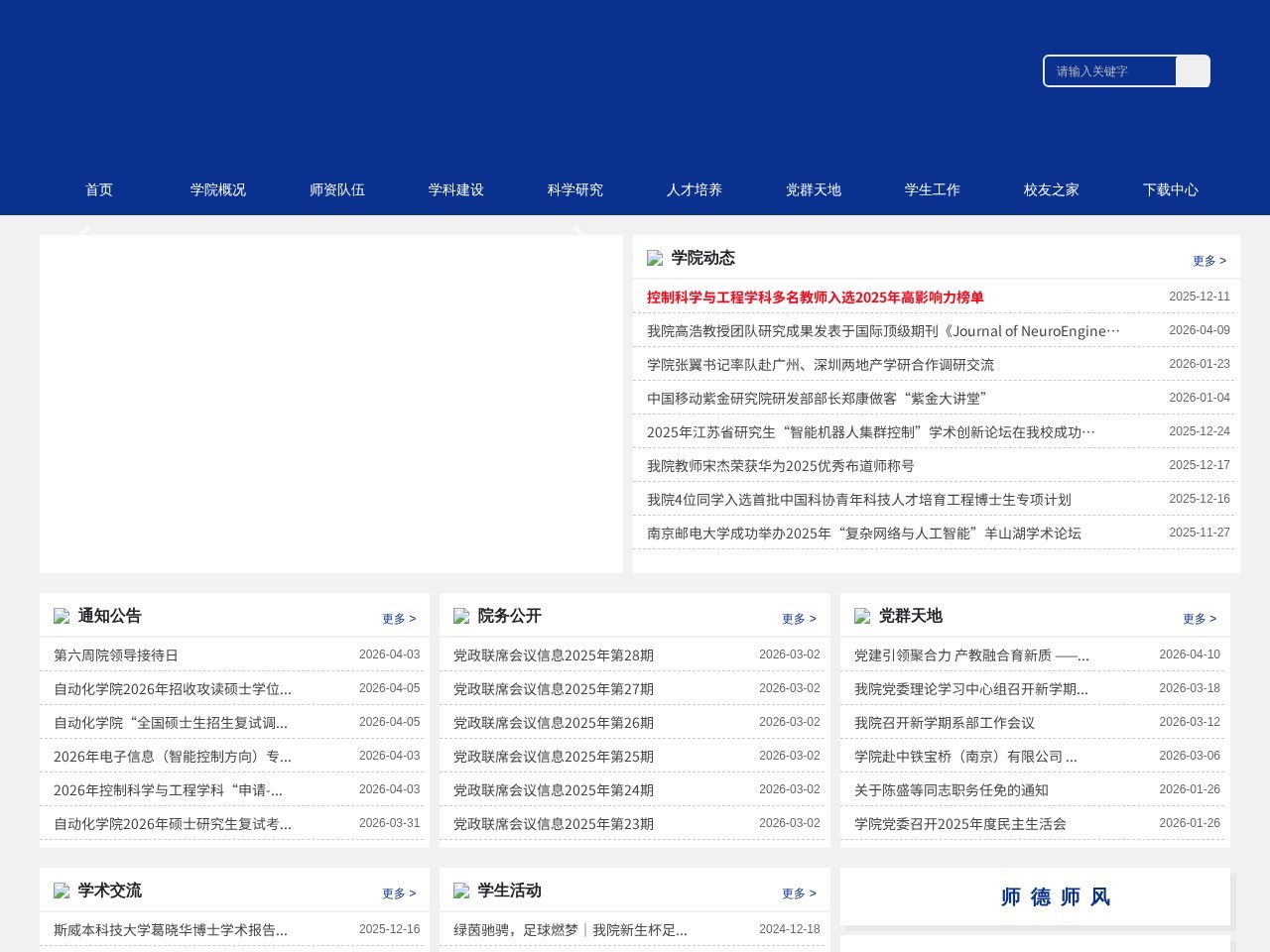
Task: Open the red highlighted 控制科学与工程学科 headline
Action: [816, 297]
